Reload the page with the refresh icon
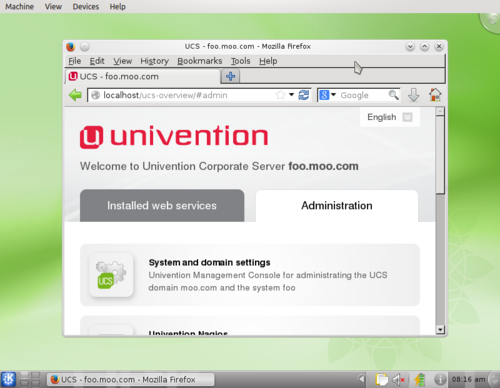500x388 pixels. coord(303,95)
